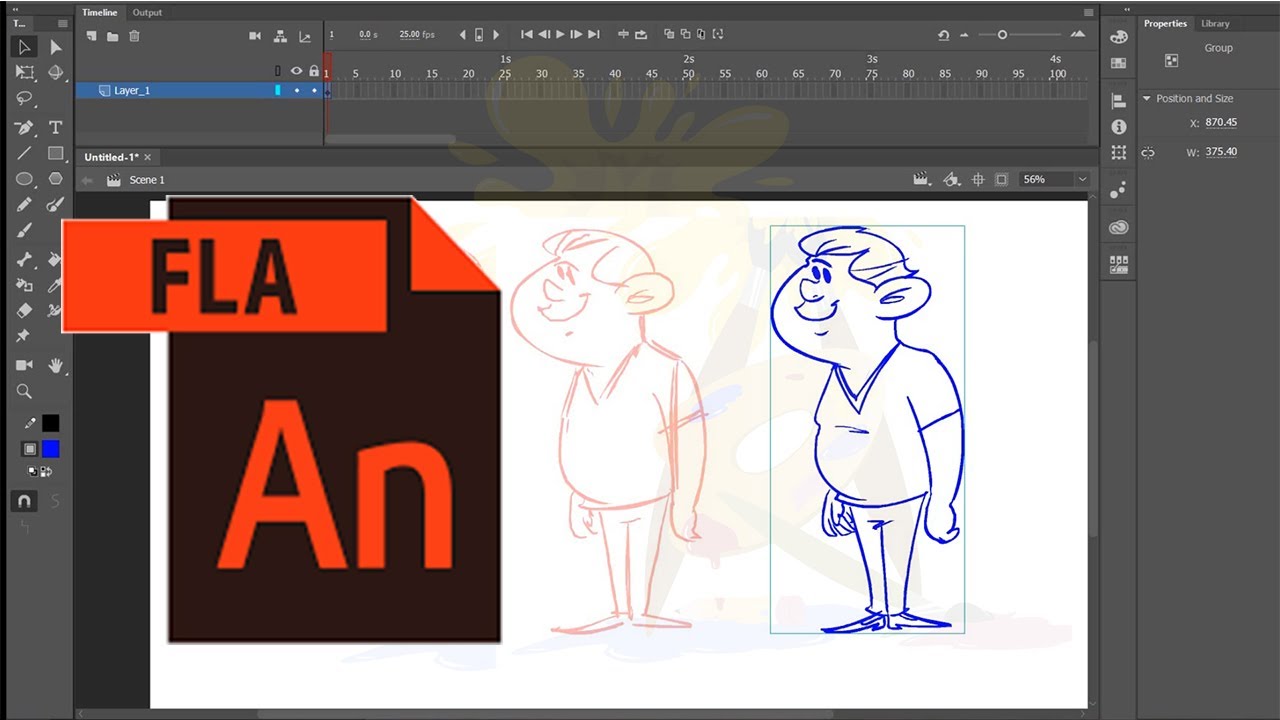Go to the first frame
The width and height of the screenshot is (1280, 720).
pyautogui.click(x=527, y=35)
